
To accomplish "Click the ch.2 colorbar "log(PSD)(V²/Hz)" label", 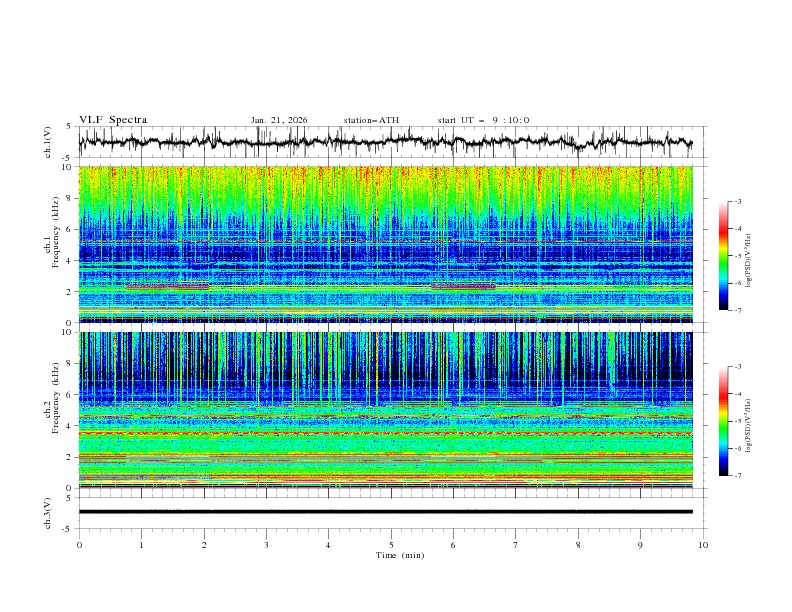I will pos(749,426).
